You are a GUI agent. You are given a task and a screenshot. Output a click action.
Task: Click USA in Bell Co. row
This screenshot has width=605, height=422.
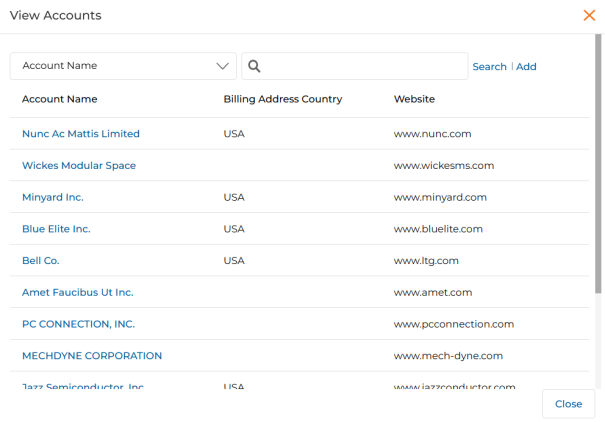pyautogui.click(x=234, y=261)
